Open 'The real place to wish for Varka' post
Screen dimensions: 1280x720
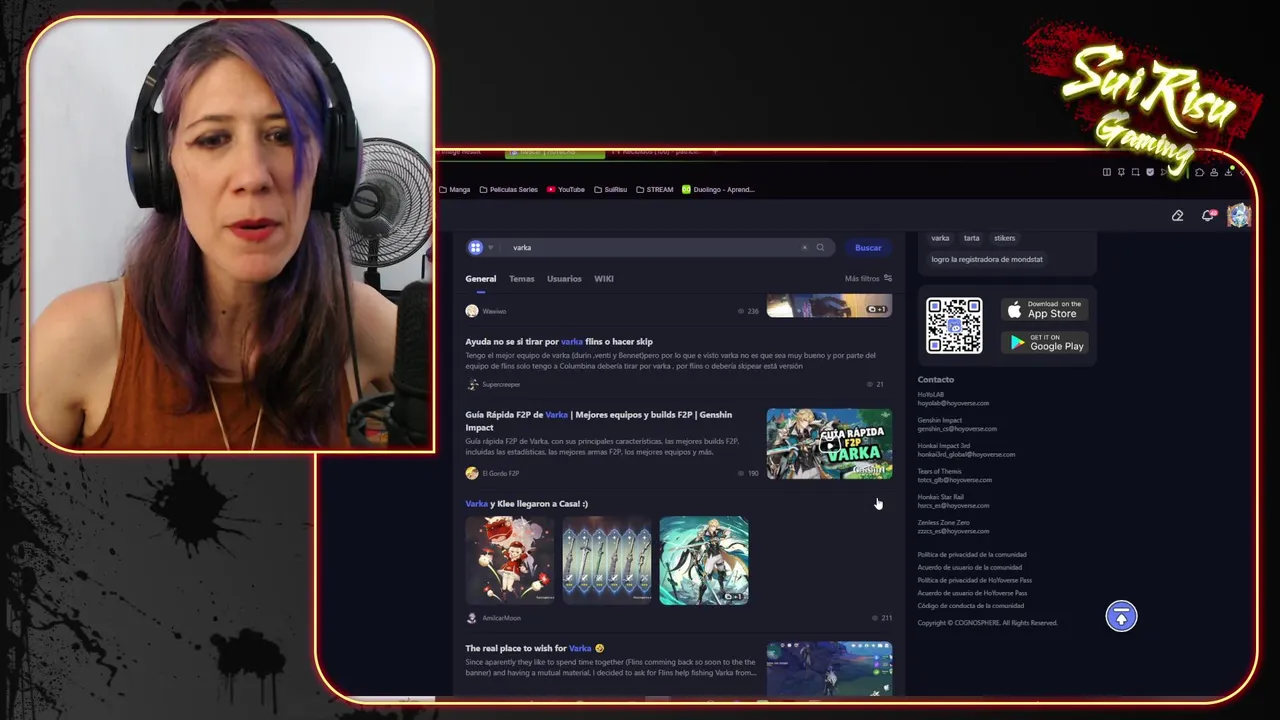pos(534,648)
